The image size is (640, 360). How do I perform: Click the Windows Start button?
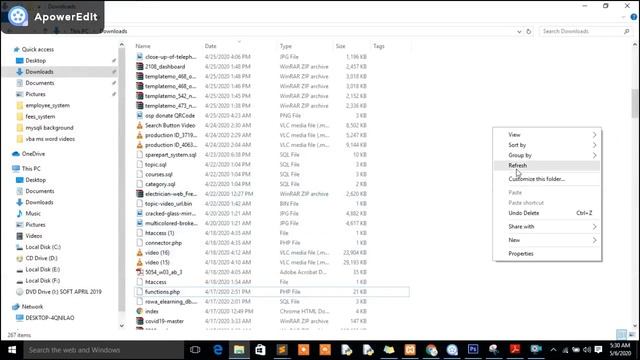pos(12,350)
